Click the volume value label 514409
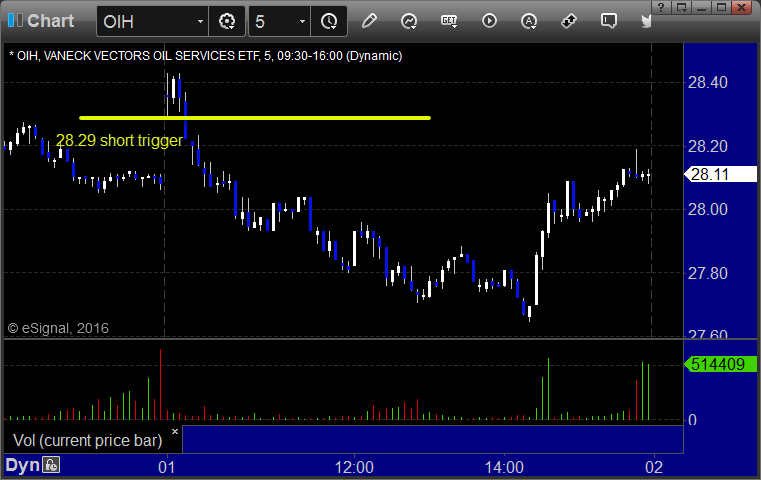The width and height of the screenshot is (761, 480). tap(720, 364)
